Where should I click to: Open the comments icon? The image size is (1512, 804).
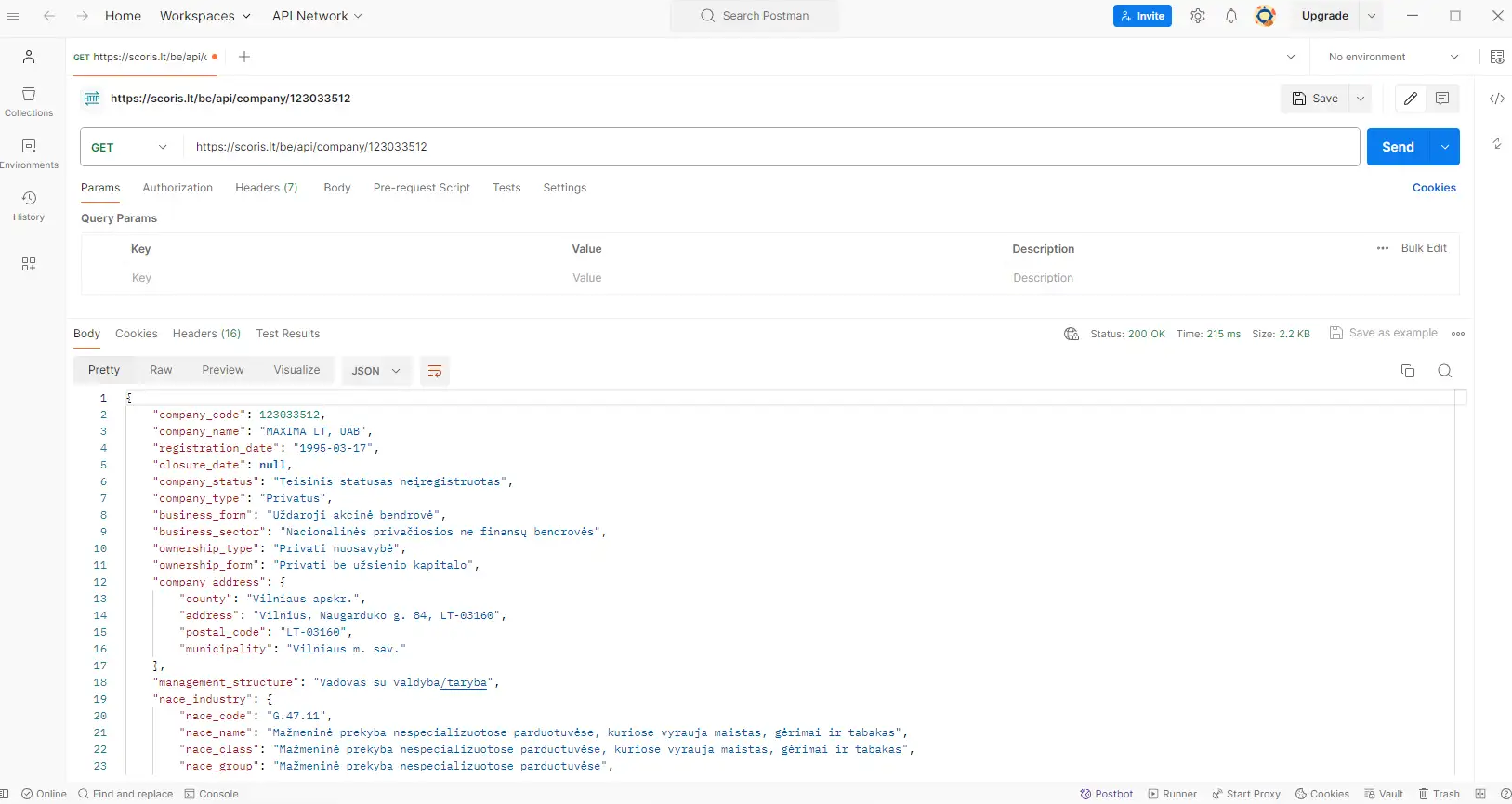click(1442, 99)
